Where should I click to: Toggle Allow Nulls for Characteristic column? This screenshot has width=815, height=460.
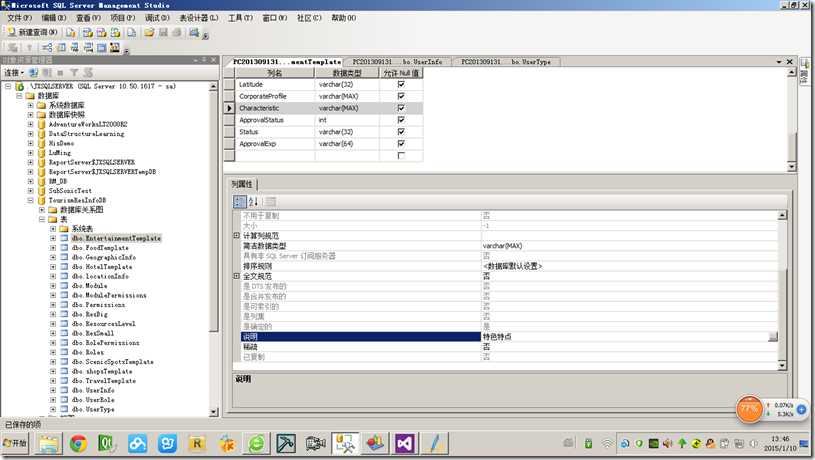tap(401, 108)
